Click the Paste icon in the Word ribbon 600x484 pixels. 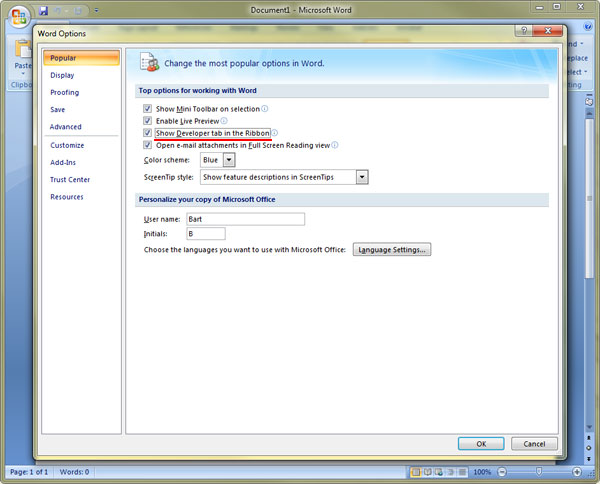(x=23, y=50)
